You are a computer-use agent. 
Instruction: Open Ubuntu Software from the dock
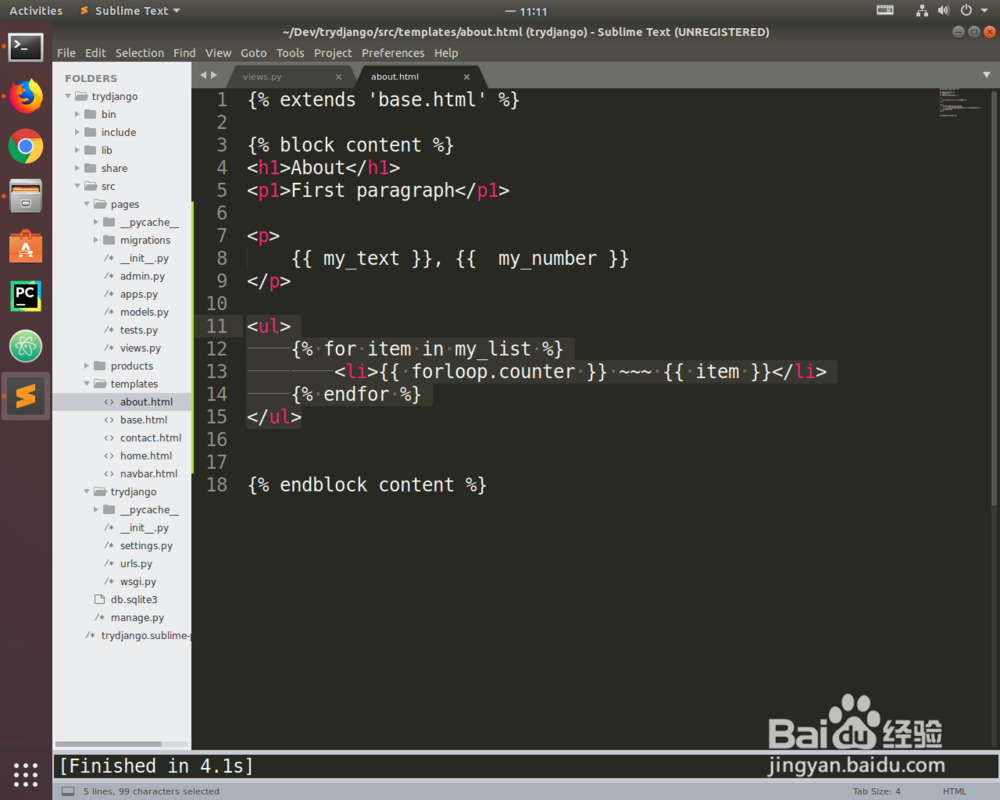(26, 246)
